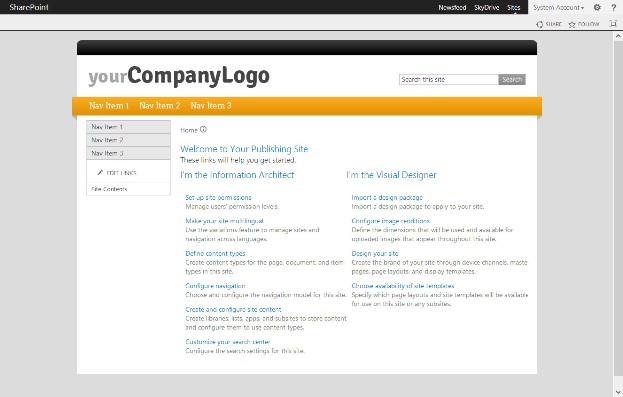This screenshot has height=397, width=623.
Task: Open Configure image renditions link
Action: pos(391,221)
